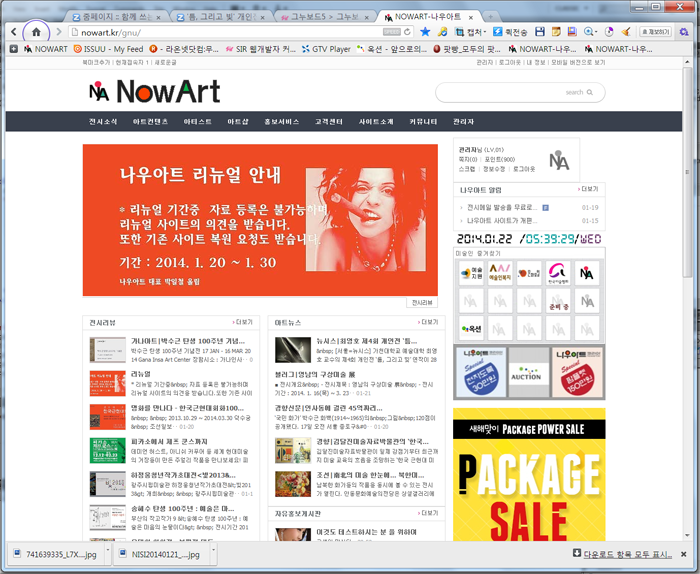Click the key password extension icon

point(442,32)
